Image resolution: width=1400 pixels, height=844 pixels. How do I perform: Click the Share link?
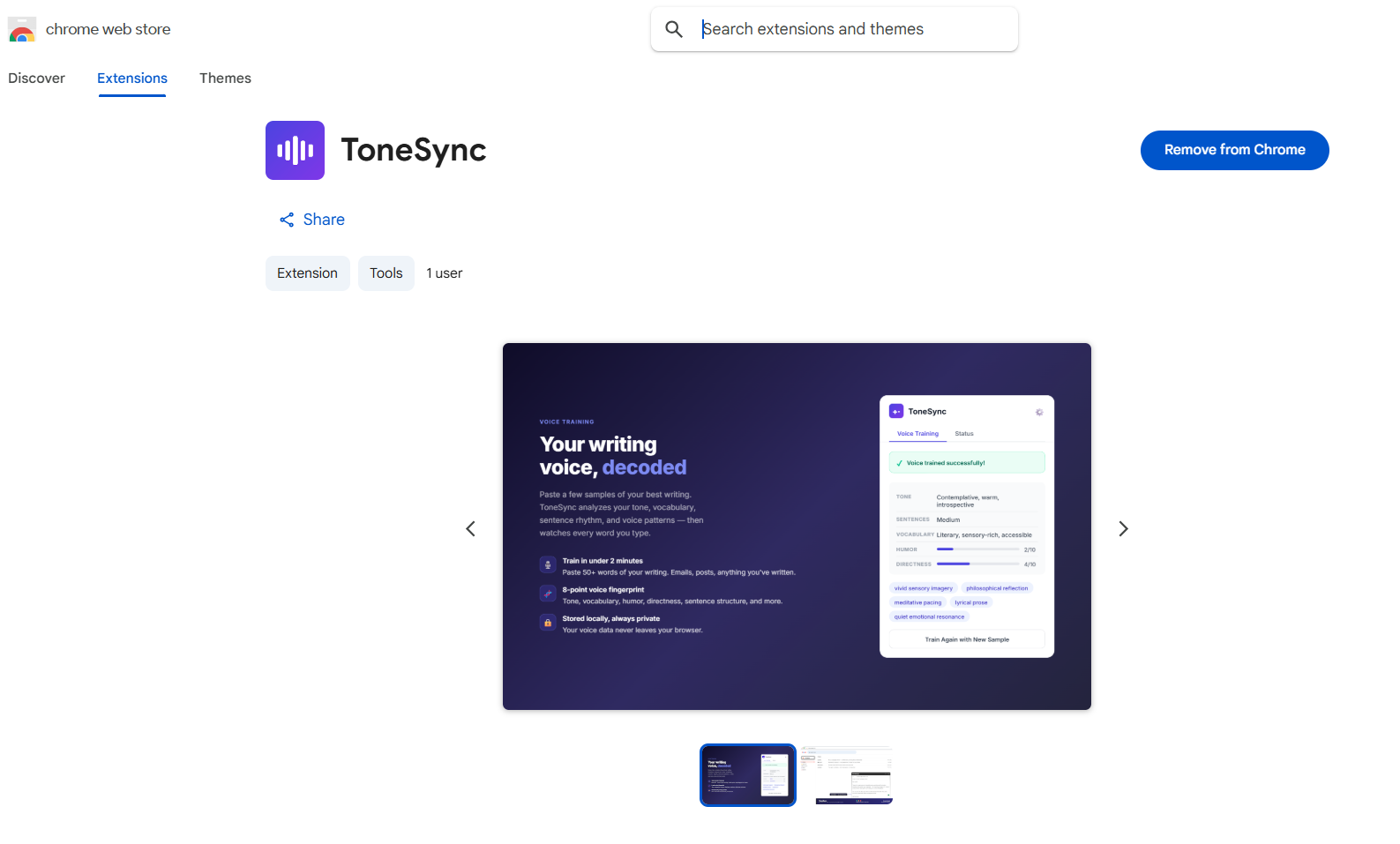[311, 220]
